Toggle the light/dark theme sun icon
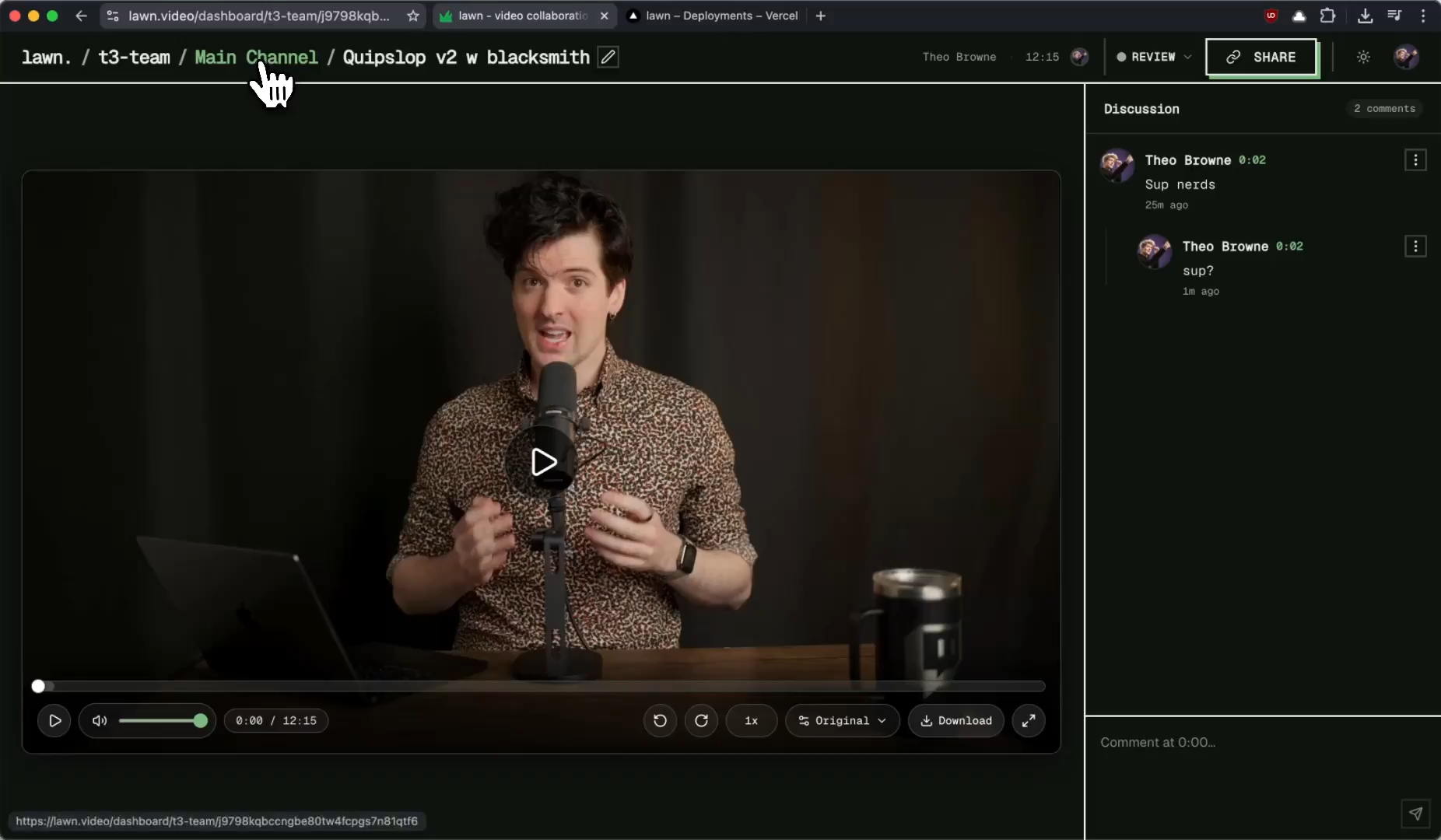1441x840 pixels. [1363, 57]
